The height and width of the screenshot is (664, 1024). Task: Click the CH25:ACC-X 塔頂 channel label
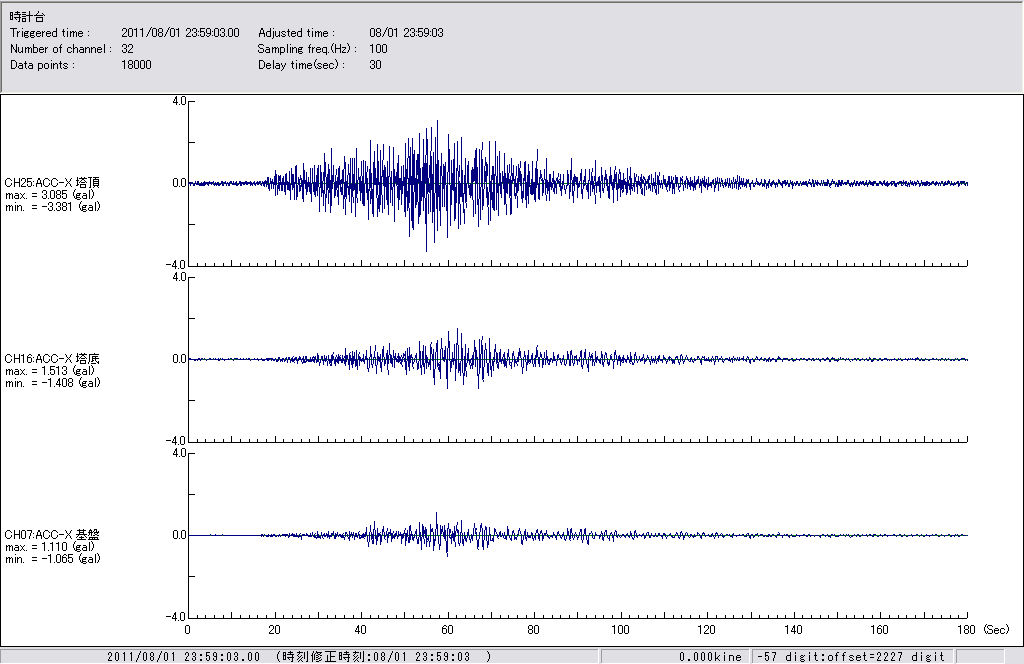[52, 182]
